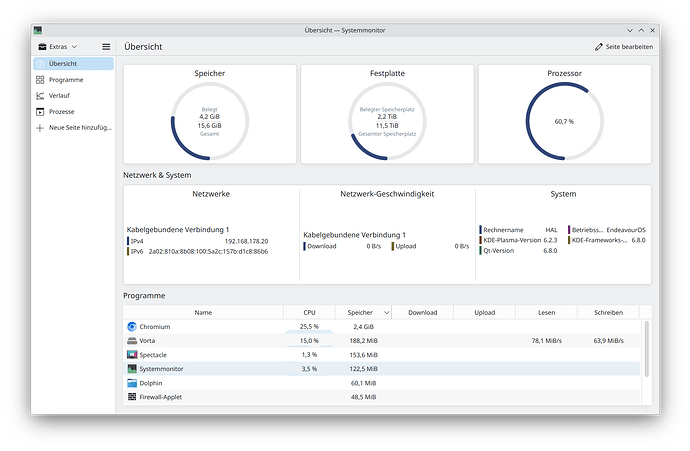Click the Qt-Version 6.8.0 entry
This screenshot has width=690, height=451.
click(518, 251)
